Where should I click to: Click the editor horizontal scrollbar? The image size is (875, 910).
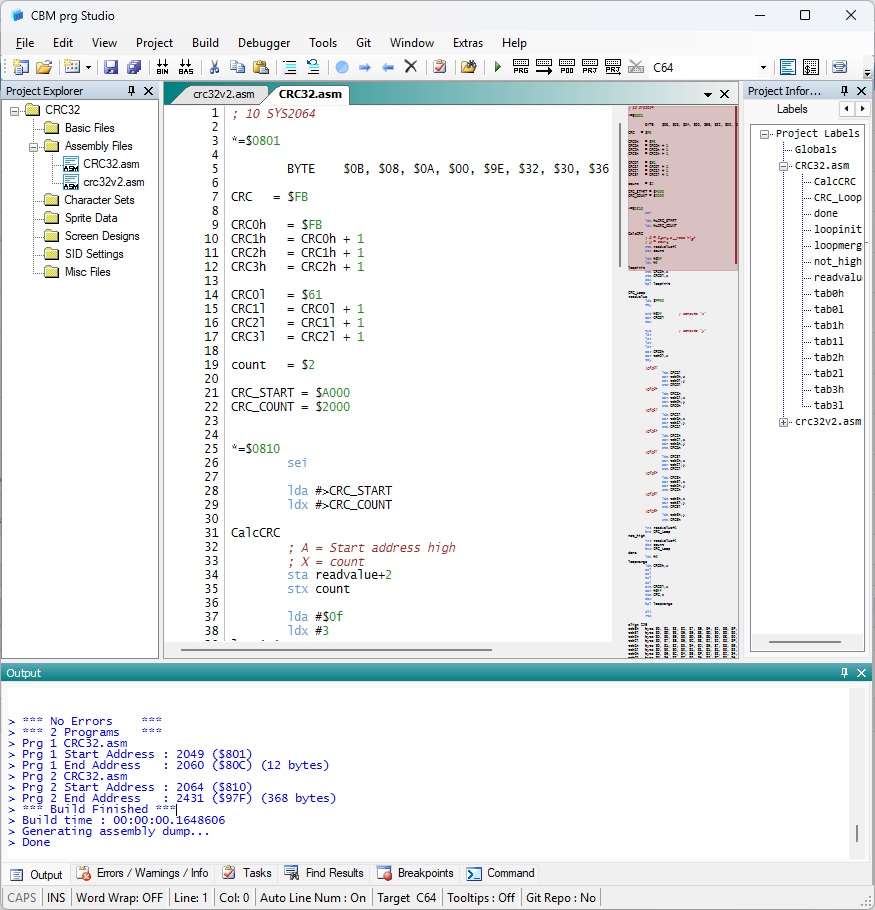[336, 649]
